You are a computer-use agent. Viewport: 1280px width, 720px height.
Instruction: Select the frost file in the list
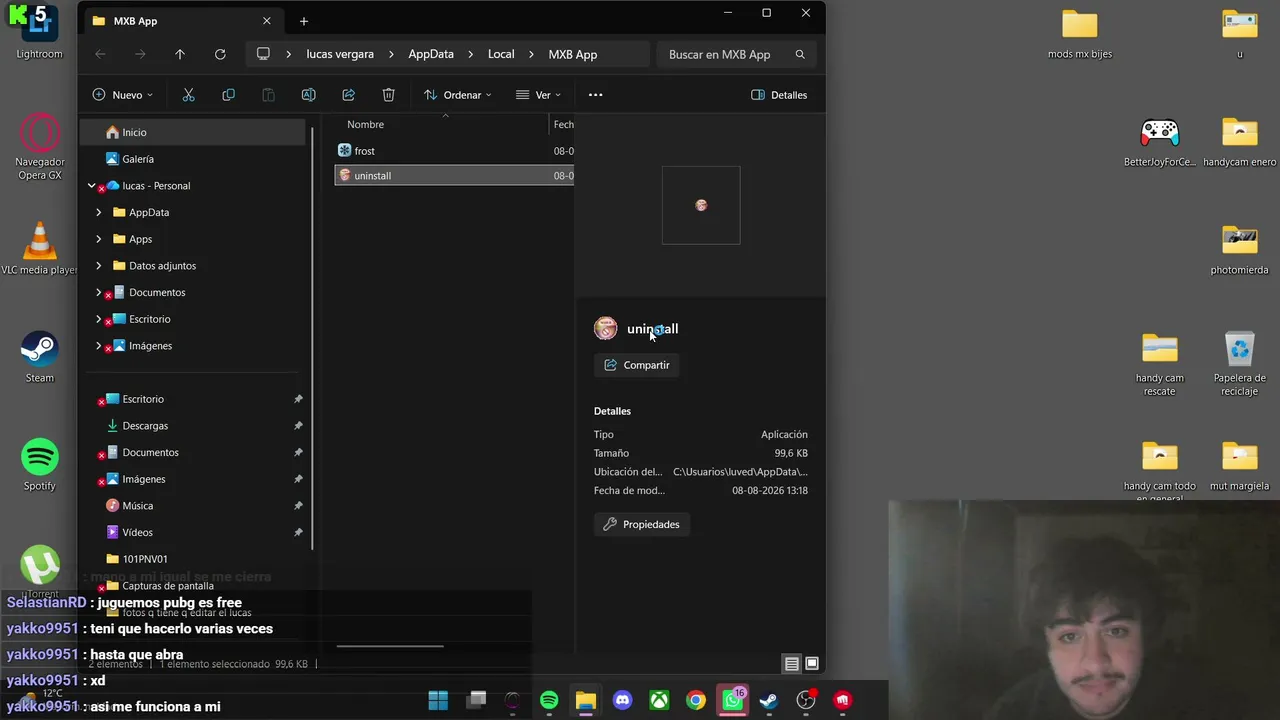pos(454,151)
